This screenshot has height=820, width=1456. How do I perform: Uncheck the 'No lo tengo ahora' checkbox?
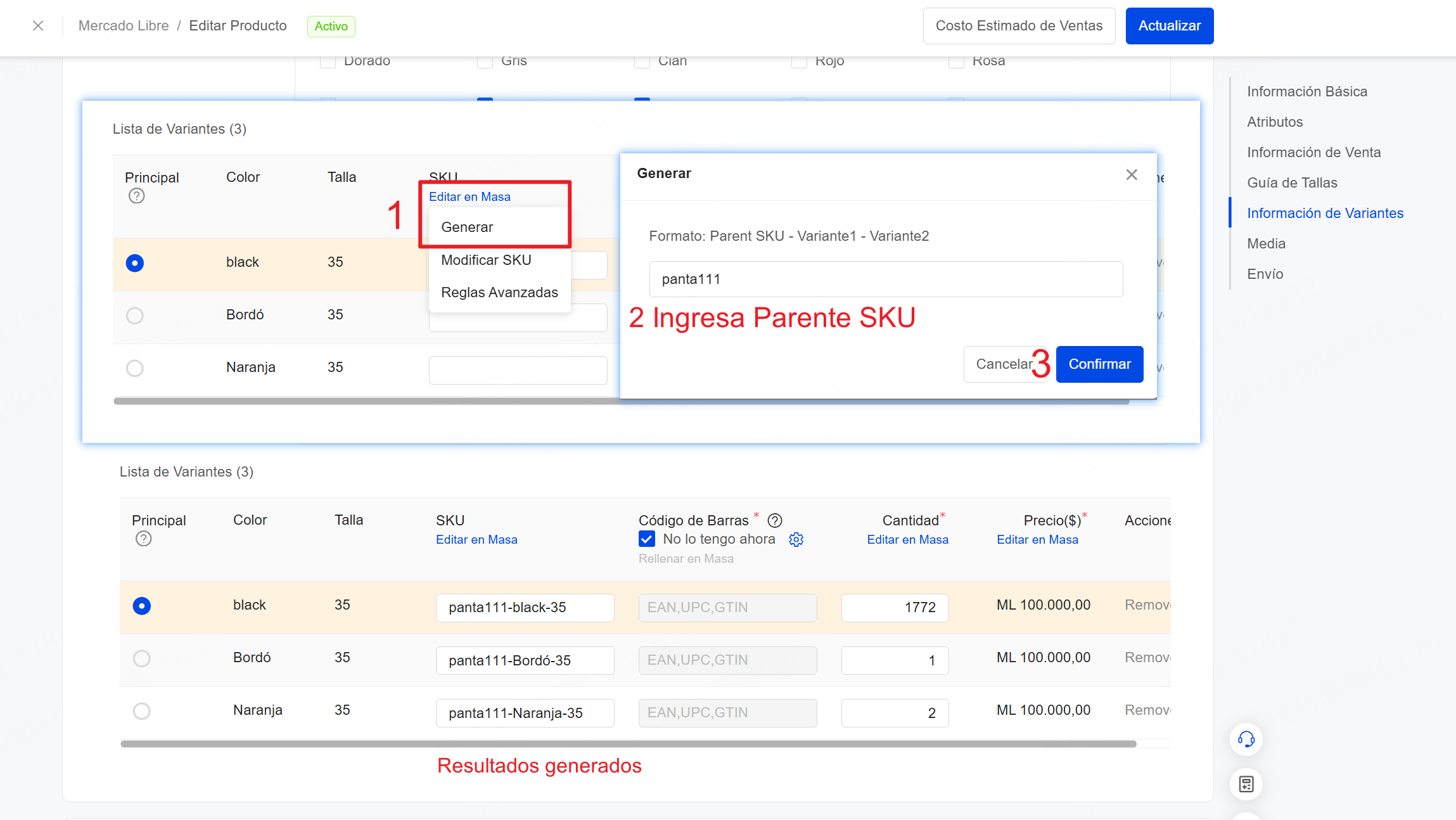pos(647,539)
